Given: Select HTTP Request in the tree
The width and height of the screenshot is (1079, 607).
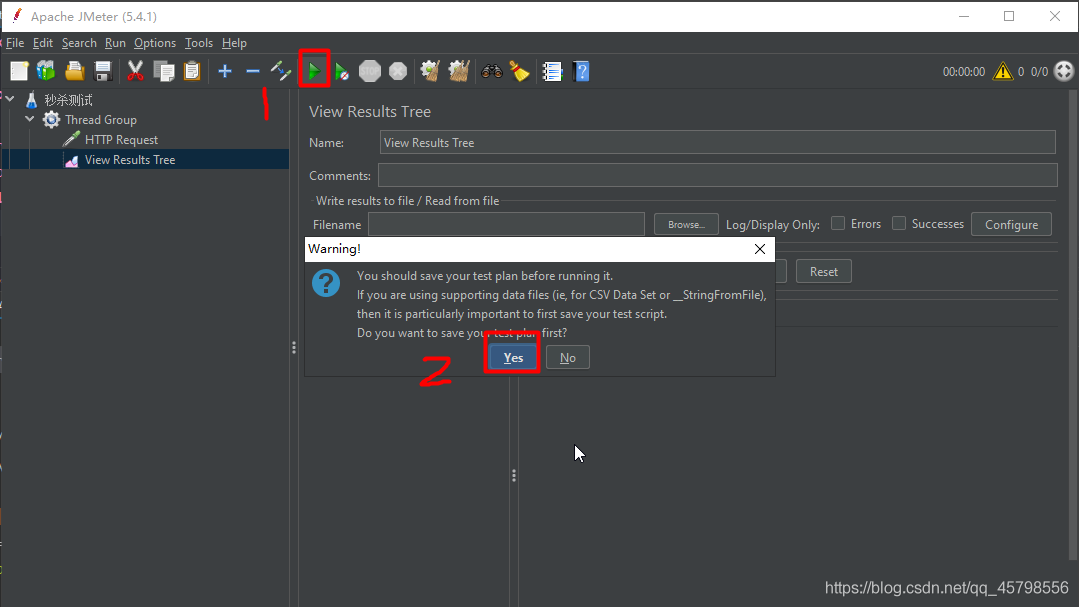Looking at the screenshot, I should pos(121,140).
